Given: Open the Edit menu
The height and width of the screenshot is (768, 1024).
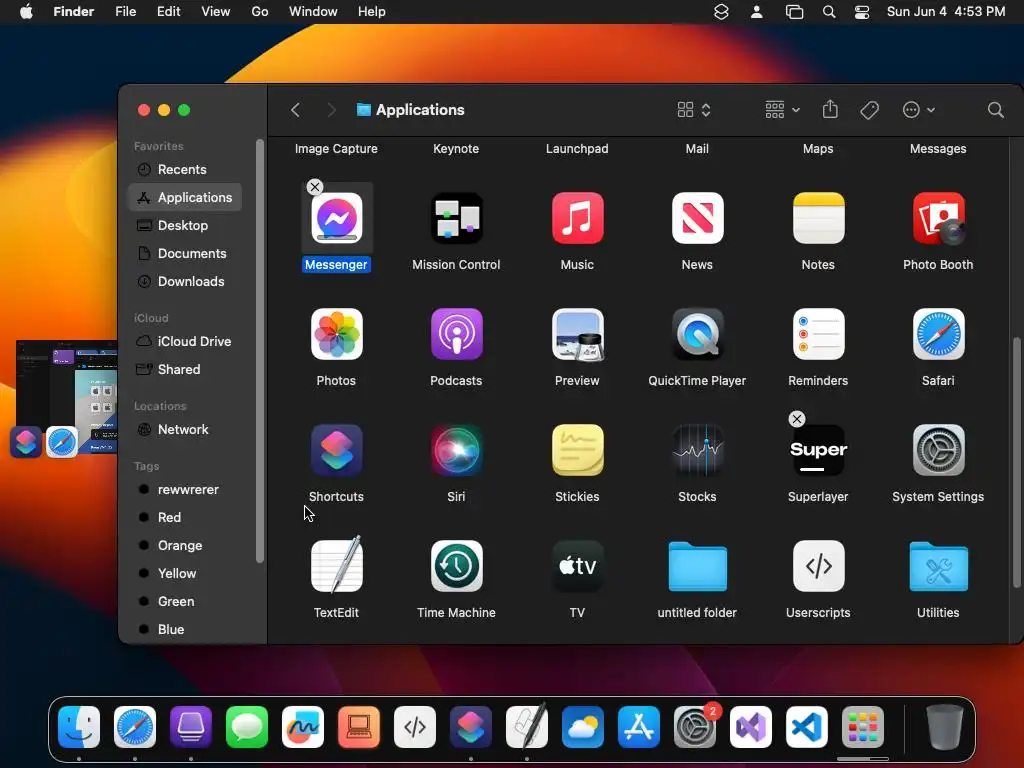Looking at the screenshot, I should click(168, 12).
